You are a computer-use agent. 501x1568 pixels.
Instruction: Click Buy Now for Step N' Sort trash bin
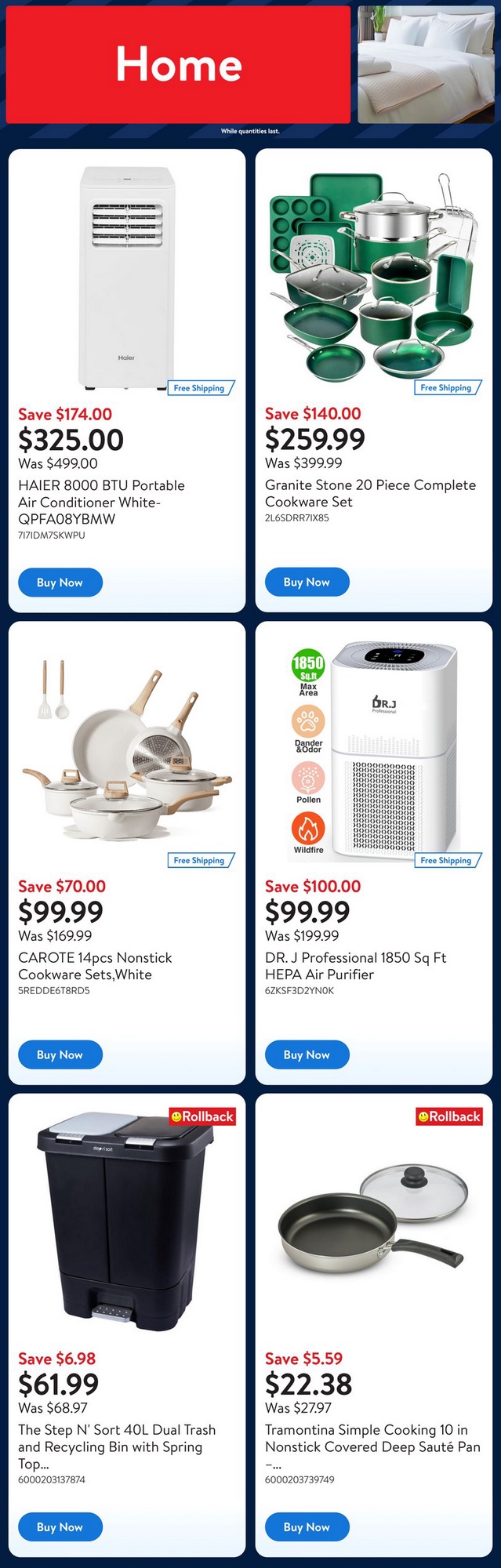[x=60, y=1526]
